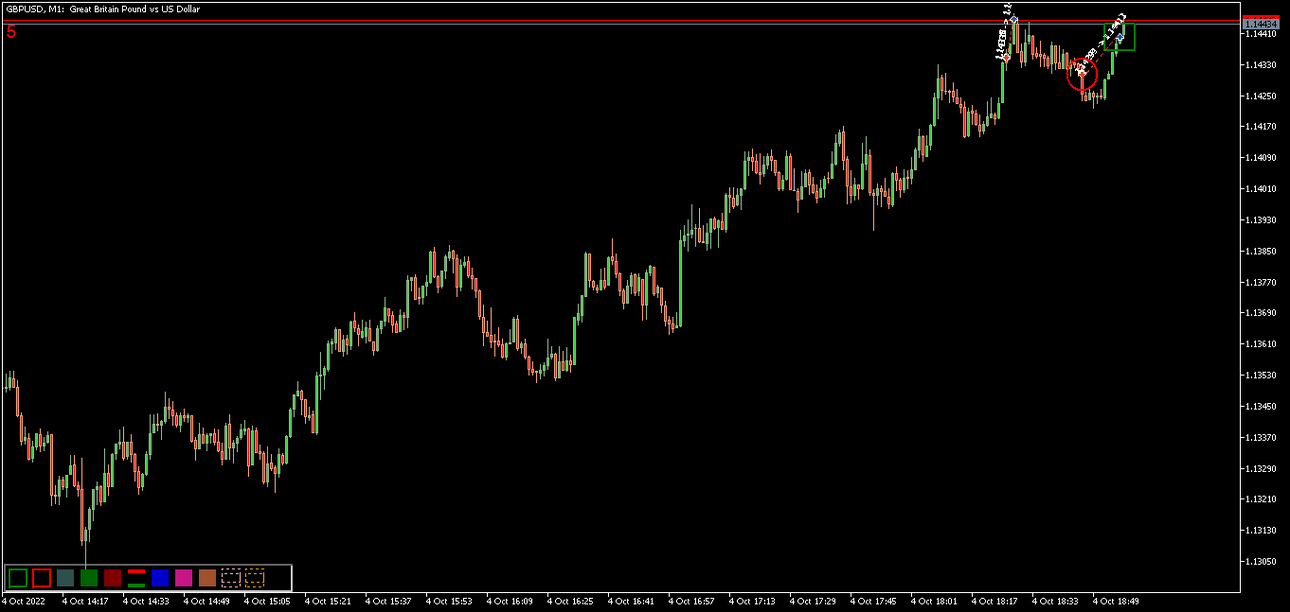Pick the magenta filled square

[x=184, y=577]
